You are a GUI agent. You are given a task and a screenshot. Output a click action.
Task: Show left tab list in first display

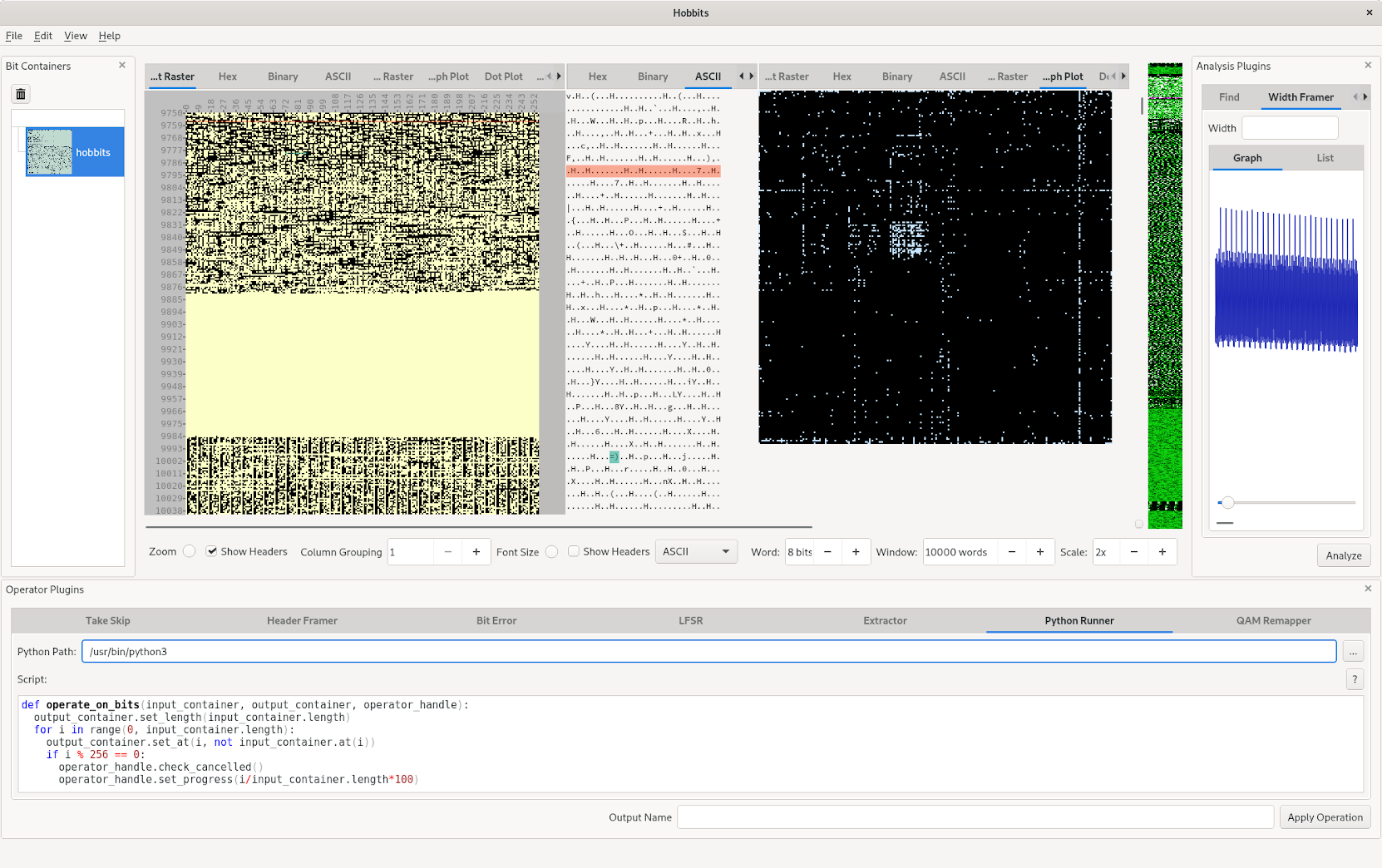(549, 76)
